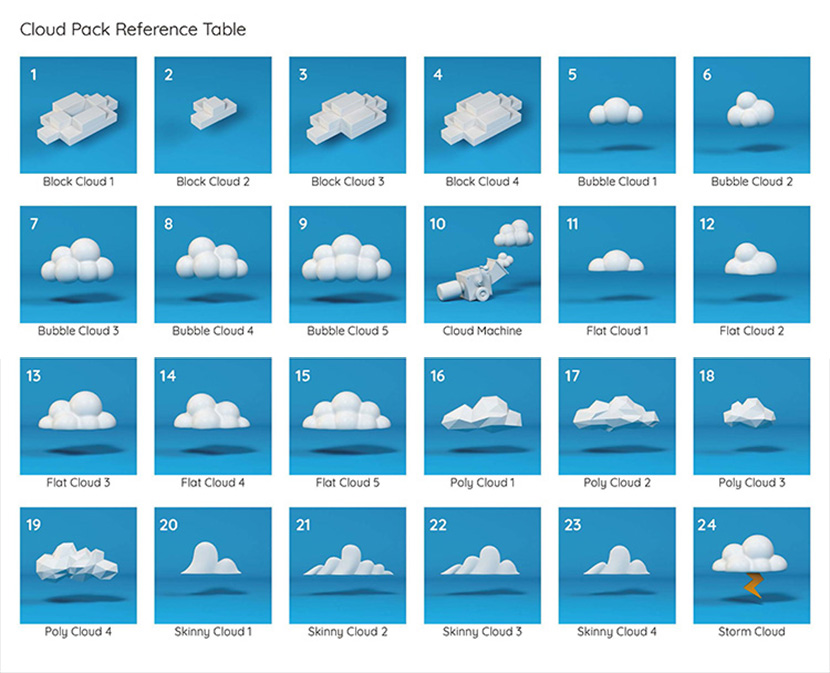Click the 'Bubble Cloud 2' caption
Viewport: 830px width, 673px height.
click(752, 182)
